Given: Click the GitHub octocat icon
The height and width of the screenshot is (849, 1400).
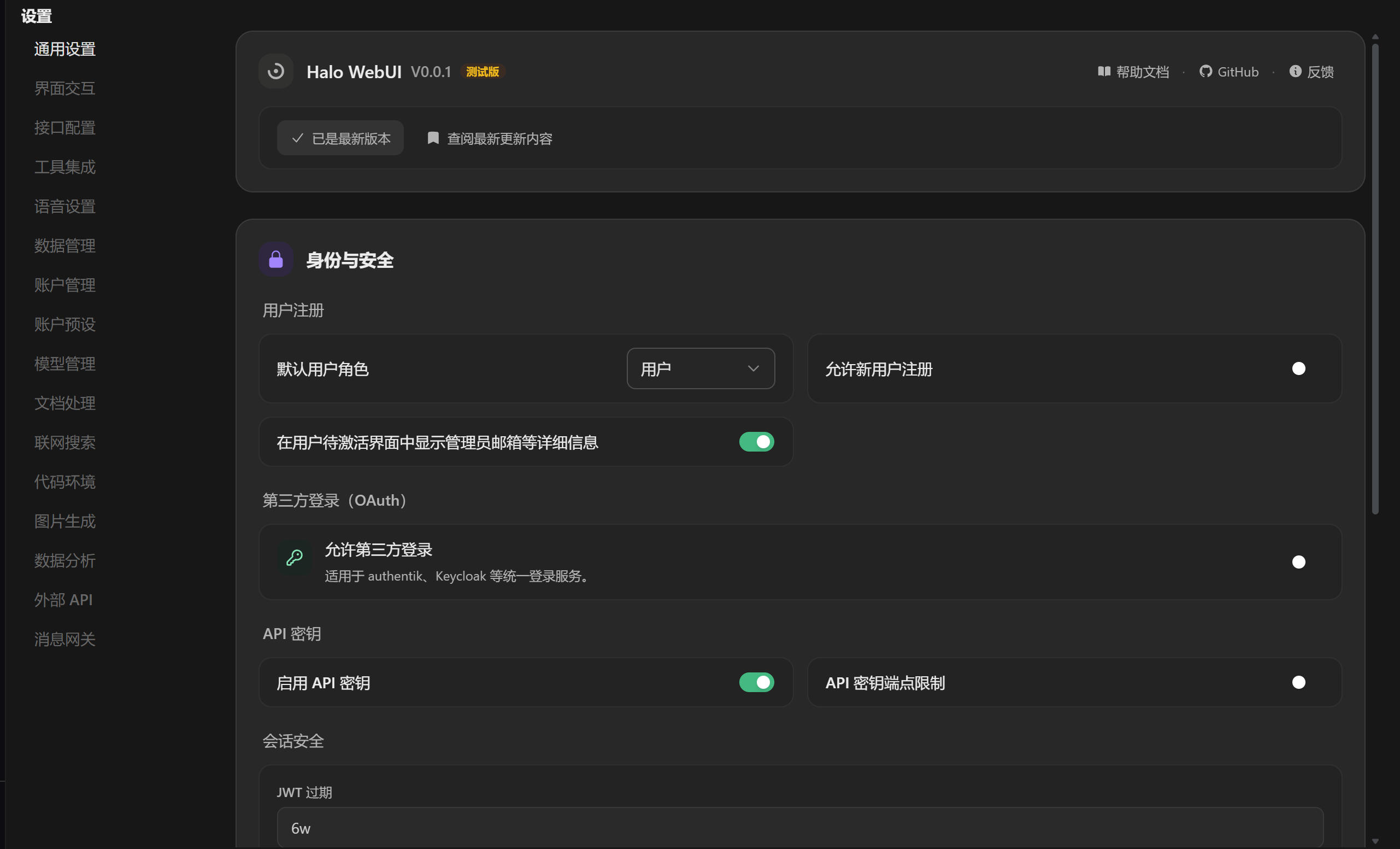Looking at the screenshot, I should tap(1205, 72).
